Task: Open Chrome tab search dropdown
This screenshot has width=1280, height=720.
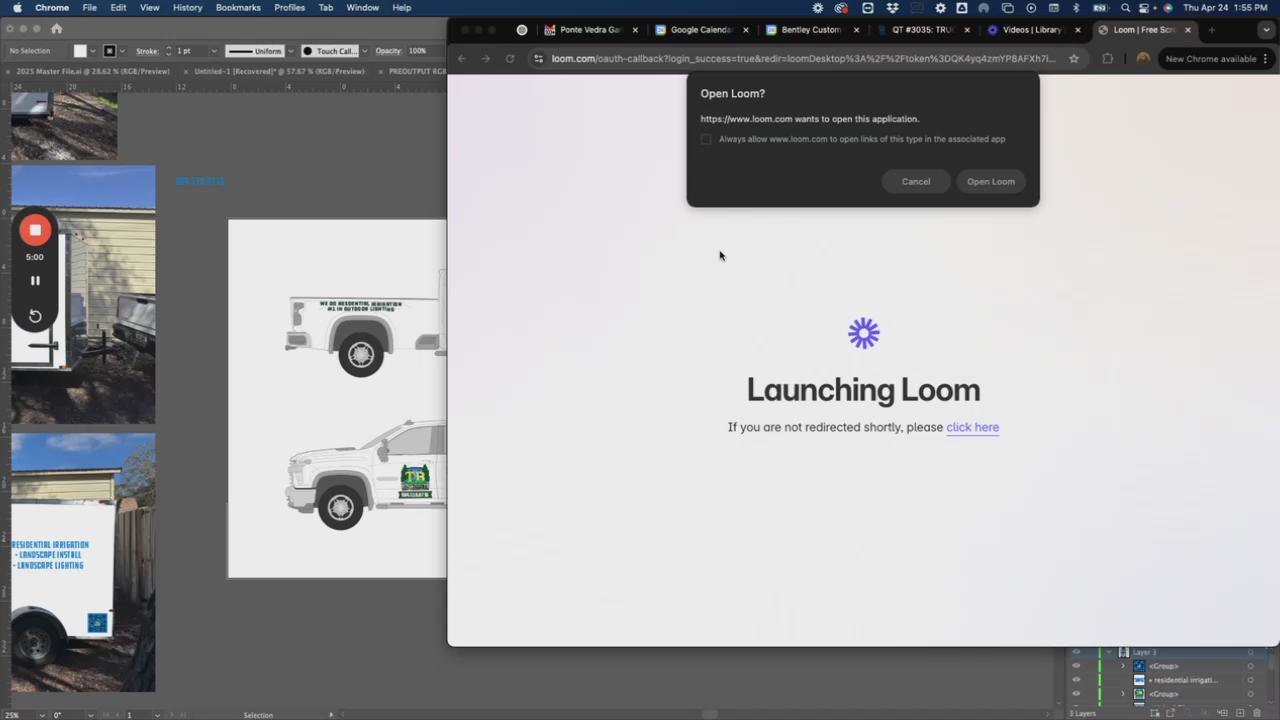Action: (1266, 30)
